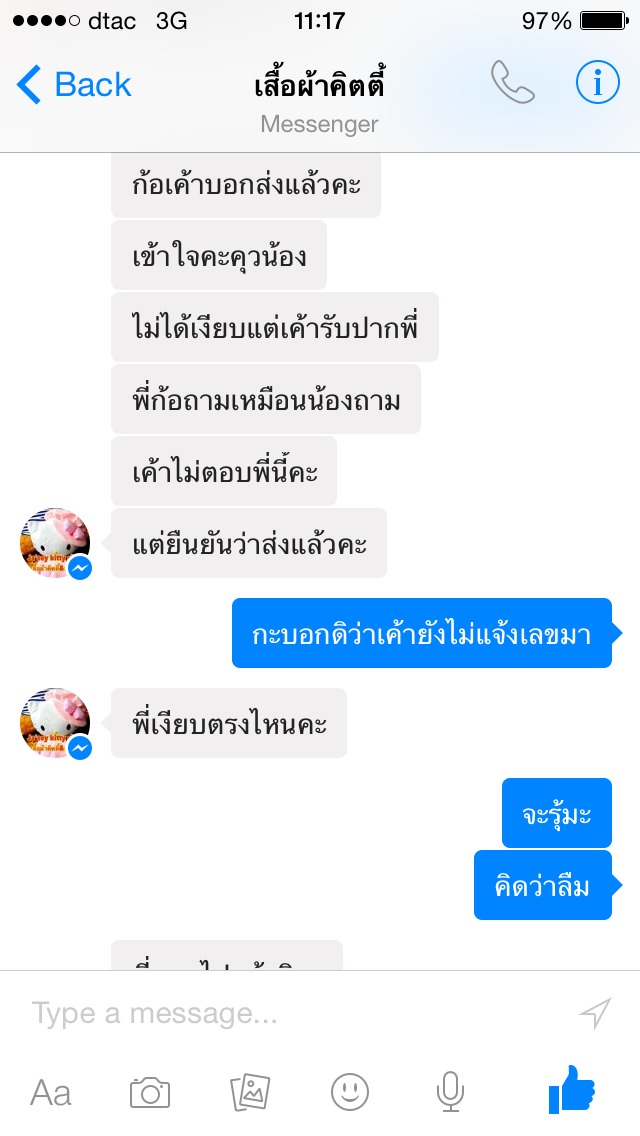Viewport: 640px width, 1136px height.
Task: Tap the Aa text keyboard icon
Action: tap(51, 1092)
